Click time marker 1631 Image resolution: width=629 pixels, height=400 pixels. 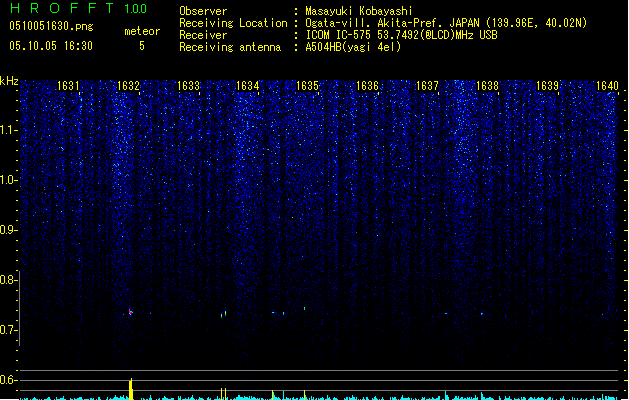click(x=68, y=86)
